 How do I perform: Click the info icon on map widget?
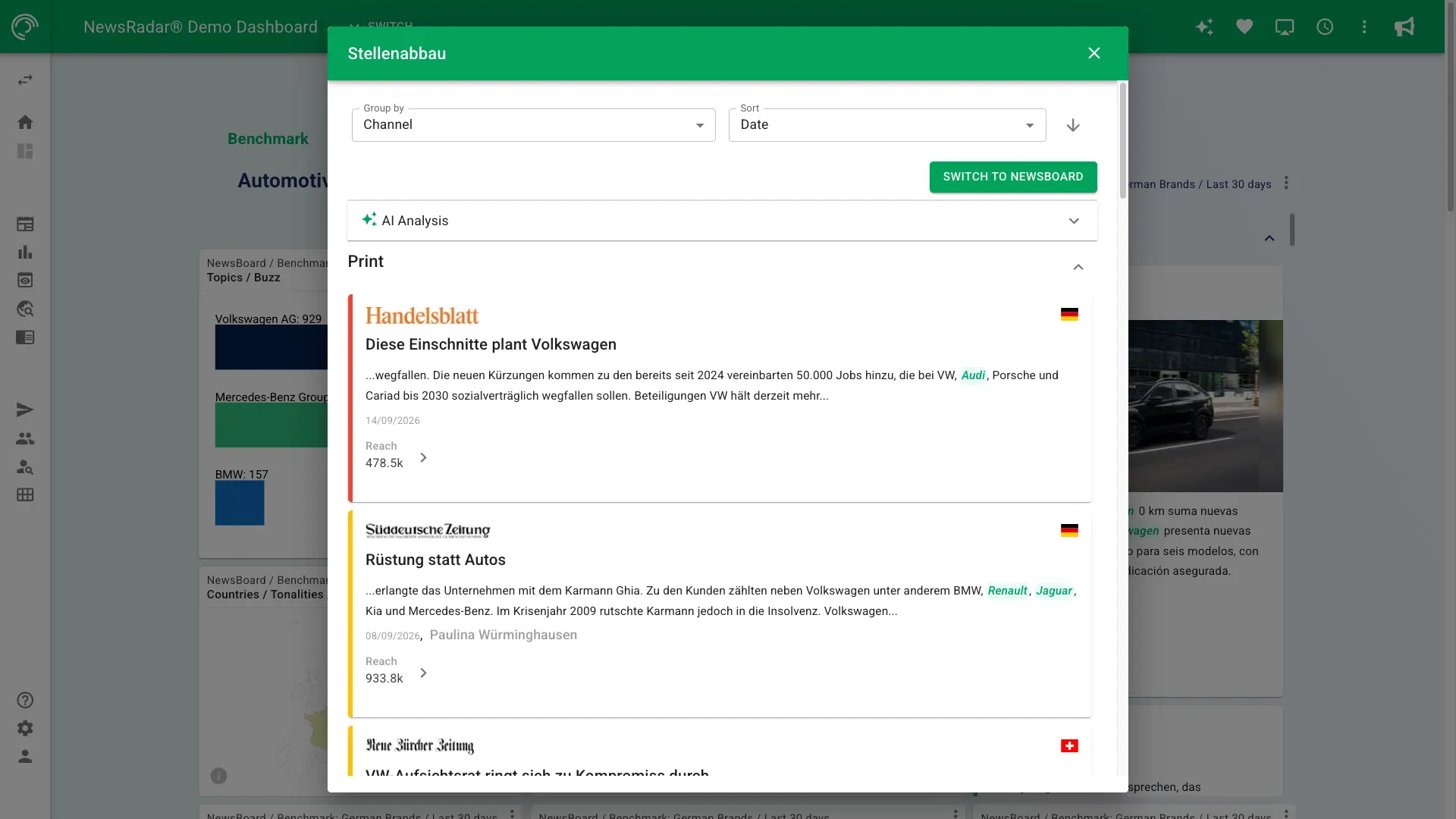218,776
